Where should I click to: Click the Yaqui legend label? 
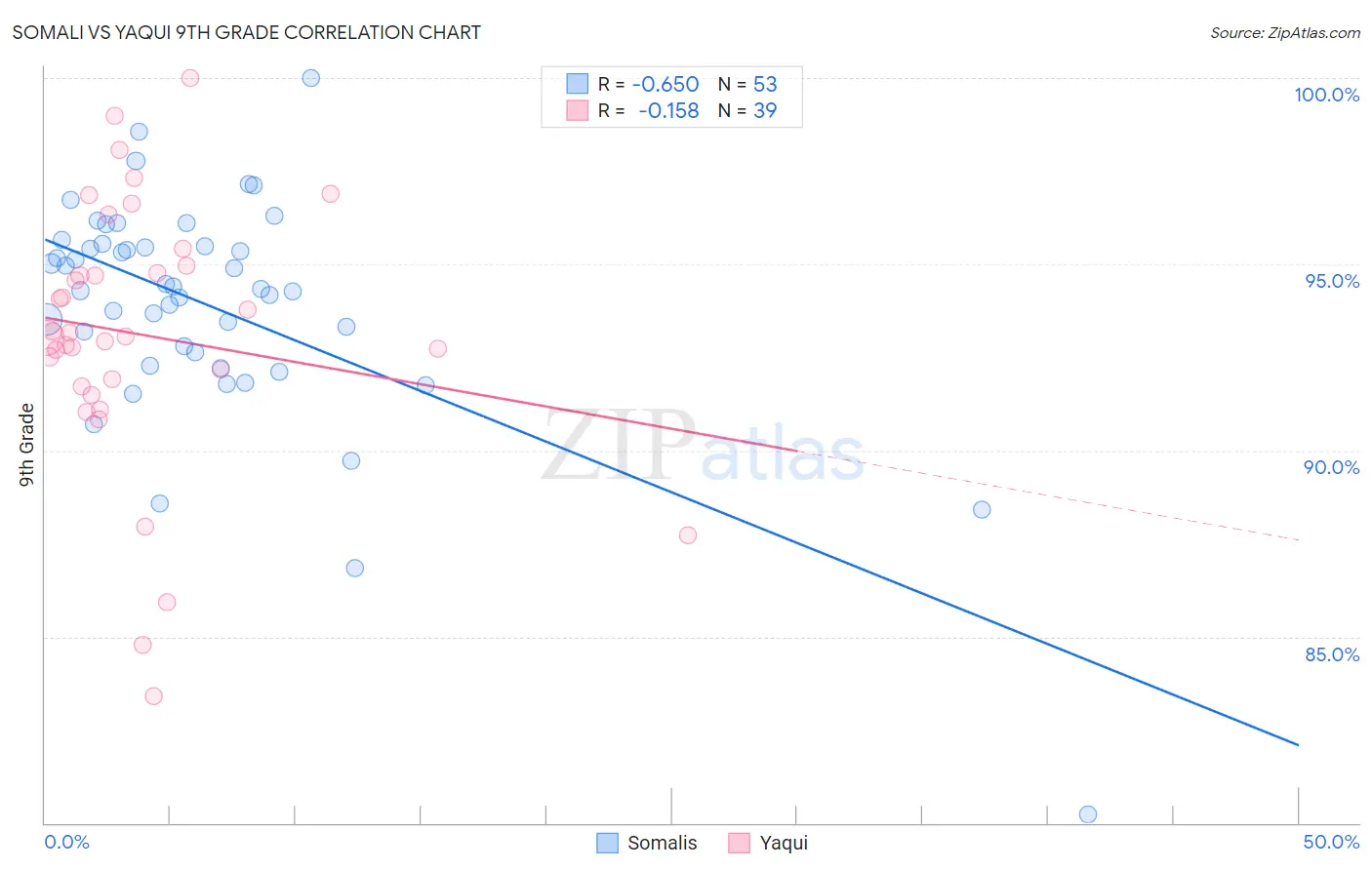point(784,843)
